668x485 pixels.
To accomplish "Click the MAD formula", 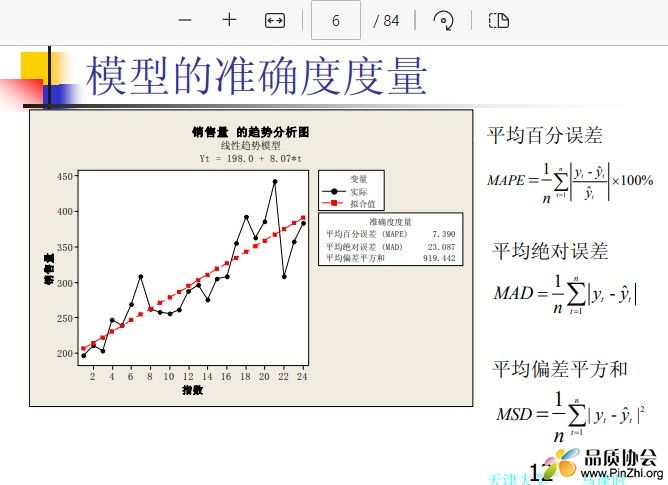I will click(565, 294).
